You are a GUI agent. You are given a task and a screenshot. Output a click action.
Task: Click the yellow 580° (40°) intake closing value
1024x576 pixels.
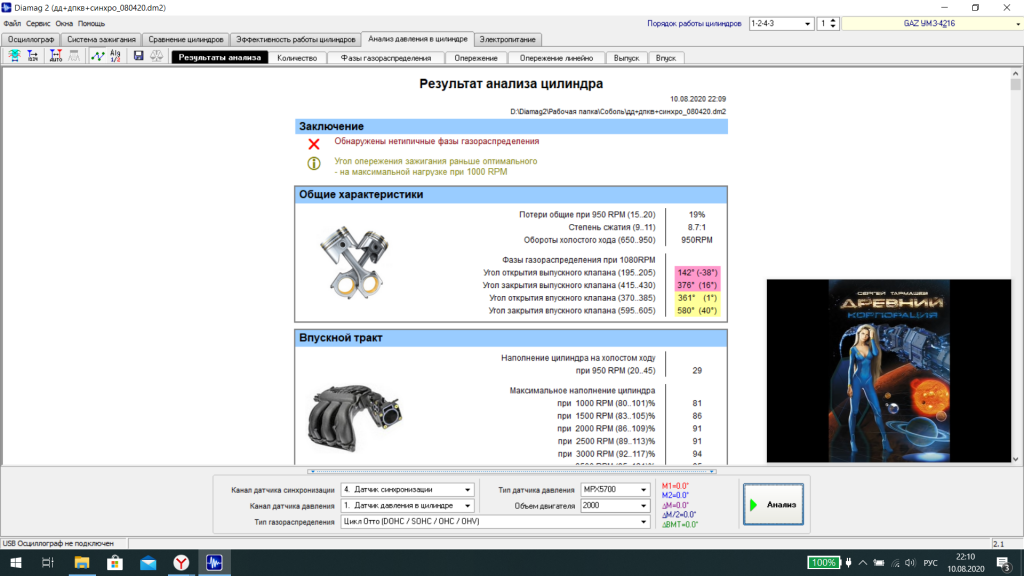click(x=697, y=311)
